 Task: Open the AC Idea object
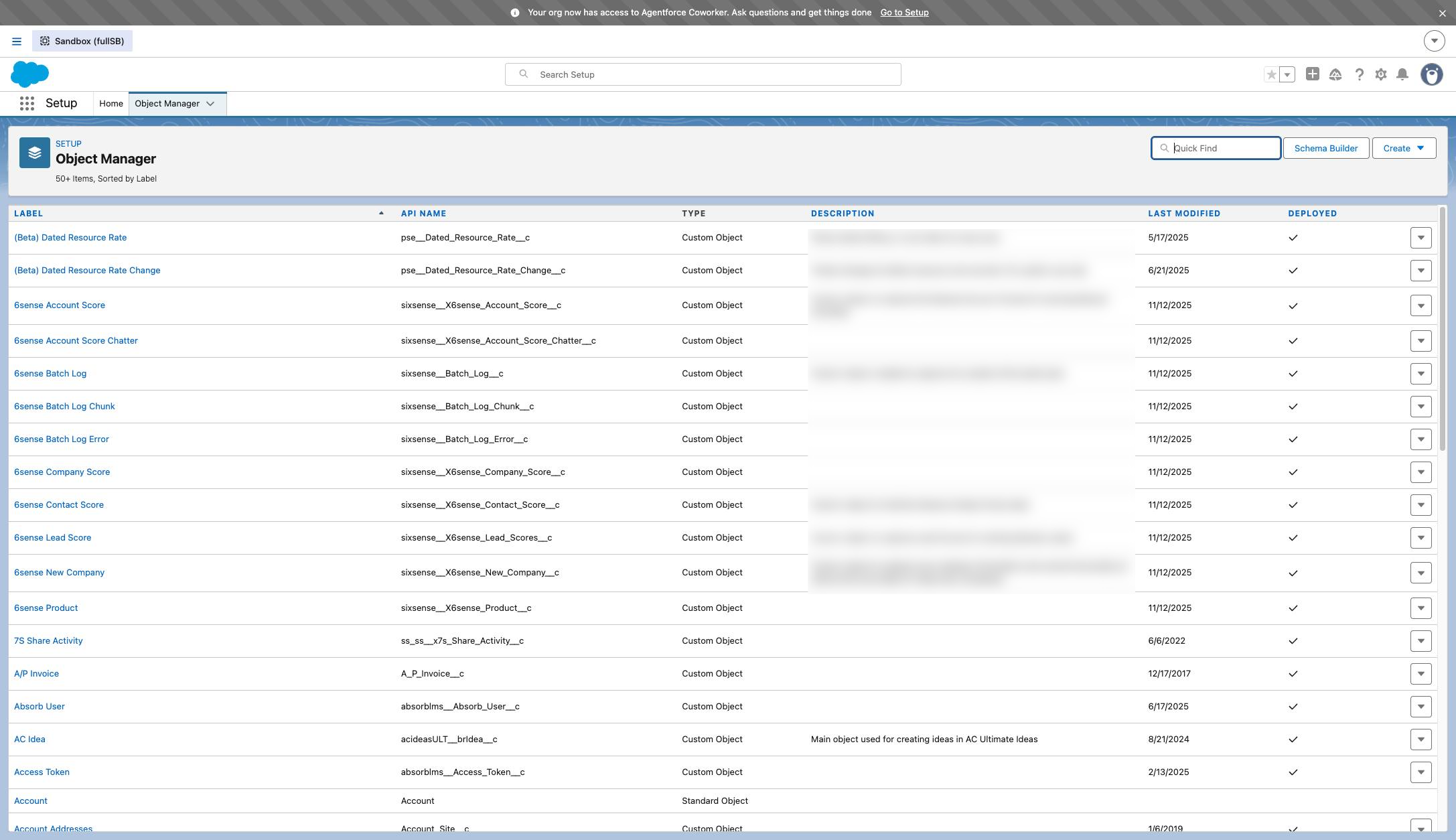coord(29,740)
